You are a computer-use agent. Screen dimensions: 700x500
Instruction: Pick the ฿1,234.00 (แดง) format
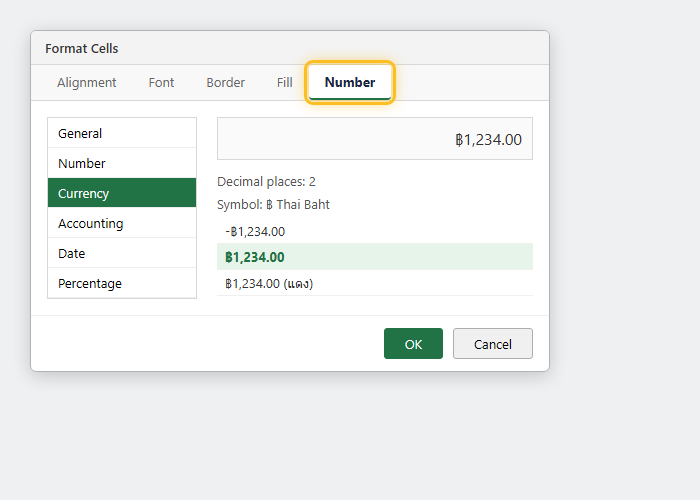pos(375,283)
